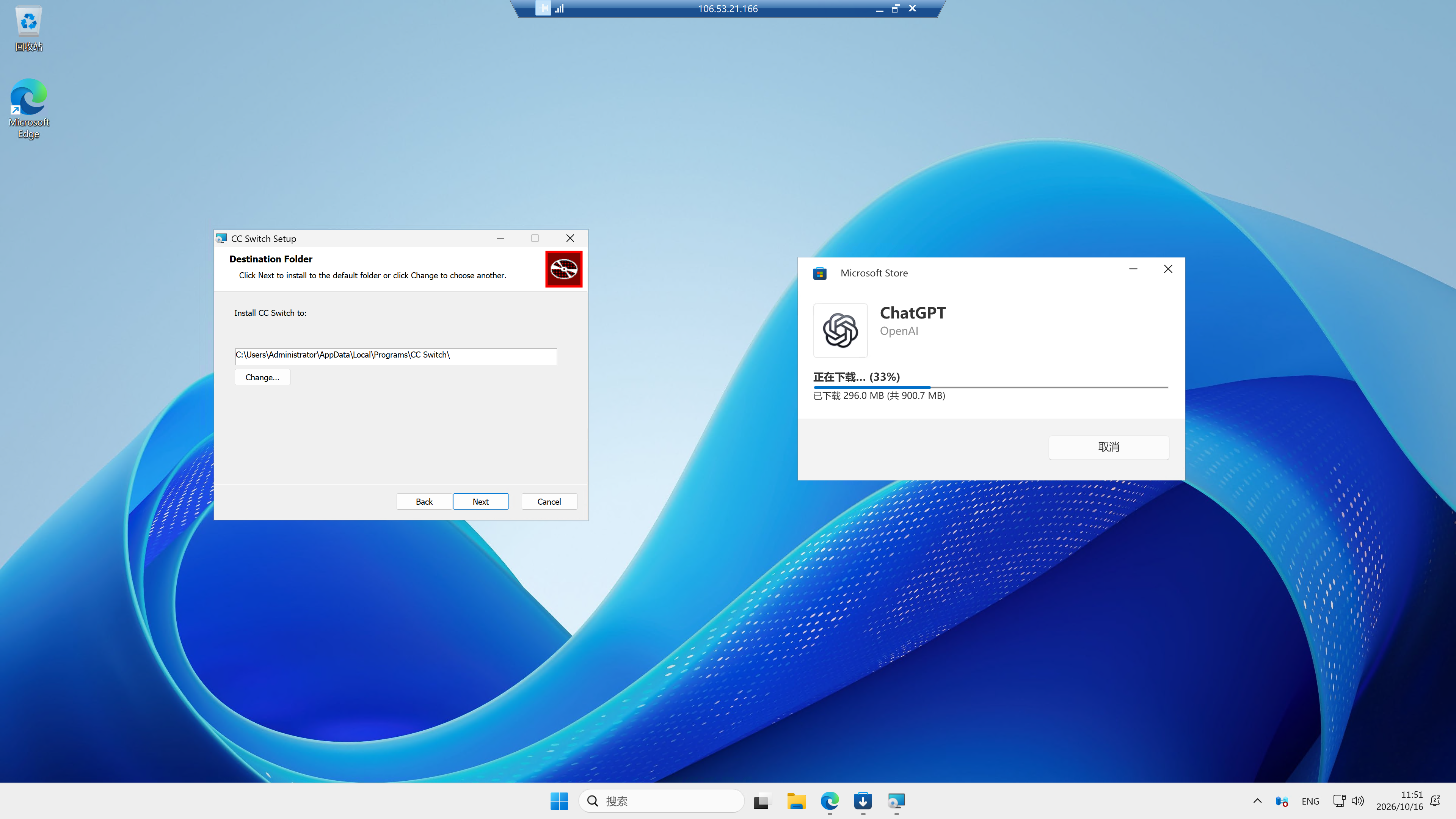Click the tray security status icon
The width and height of the screenshot is (1456, 819).
[x=1281, y=801]
